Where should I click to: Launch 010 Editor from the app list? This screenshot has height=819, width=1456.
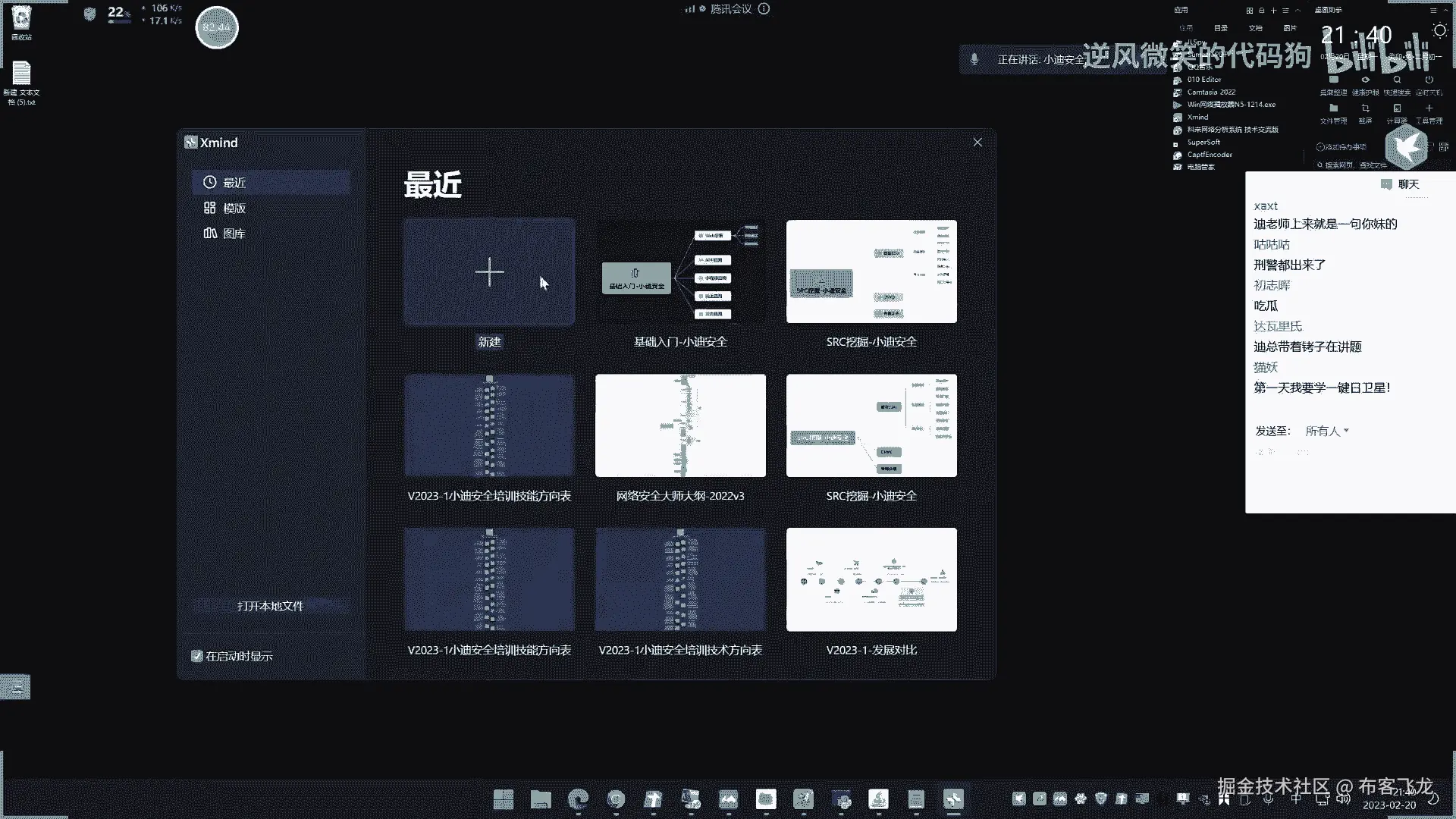[1203, 80]
